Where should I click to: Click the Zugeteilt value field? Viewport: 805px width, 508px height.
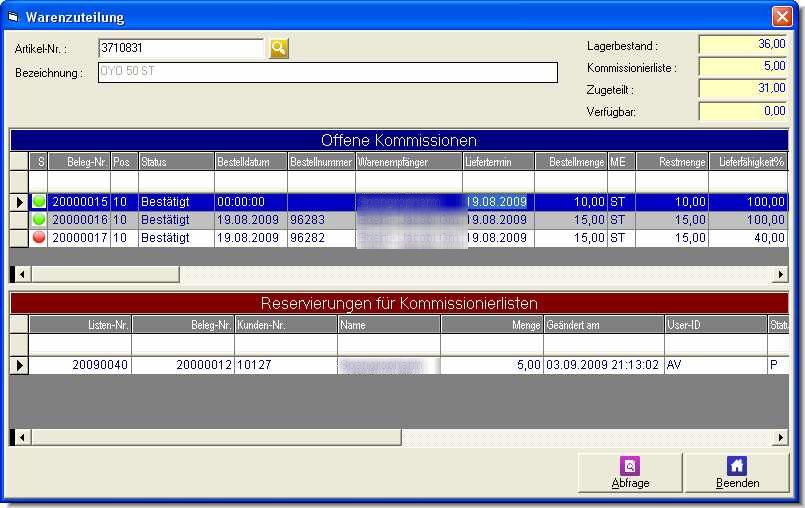(x=743, y=88)
